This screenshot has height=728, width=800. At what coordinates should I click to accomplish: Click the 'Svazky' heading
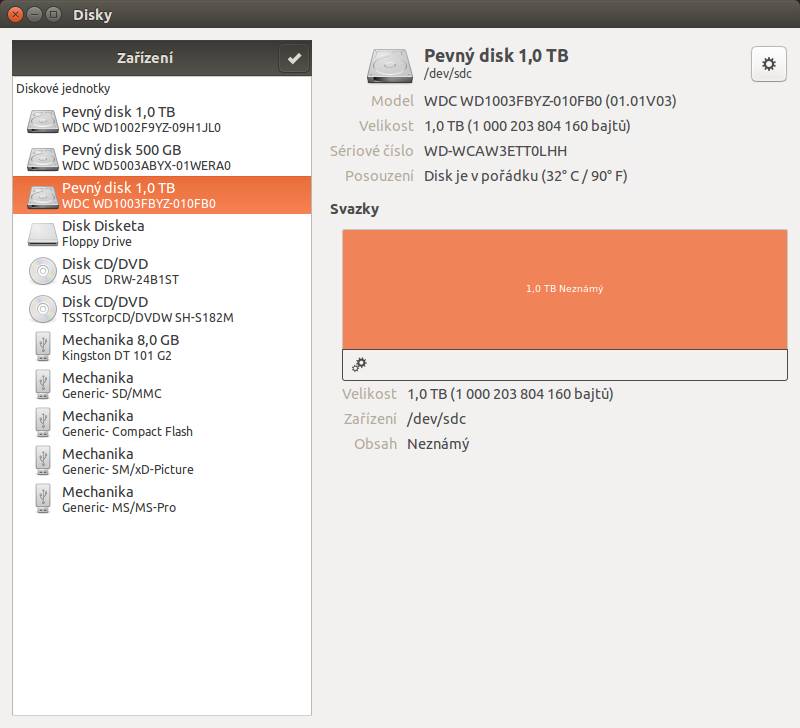pyautogui.click(x=354, y=209)
